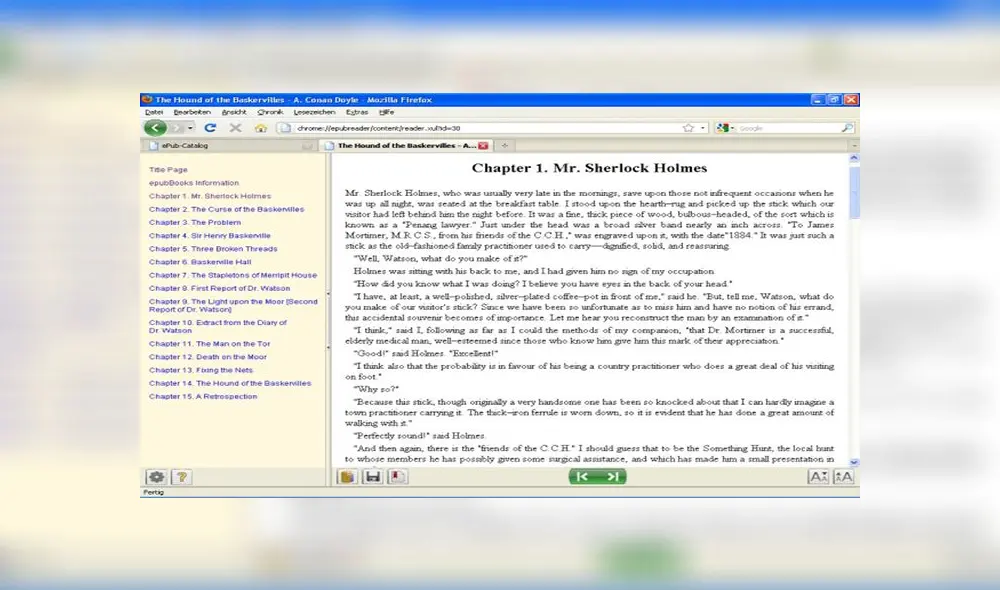Click the save book floppy disk icon
1000x590 pixels.
373,477
